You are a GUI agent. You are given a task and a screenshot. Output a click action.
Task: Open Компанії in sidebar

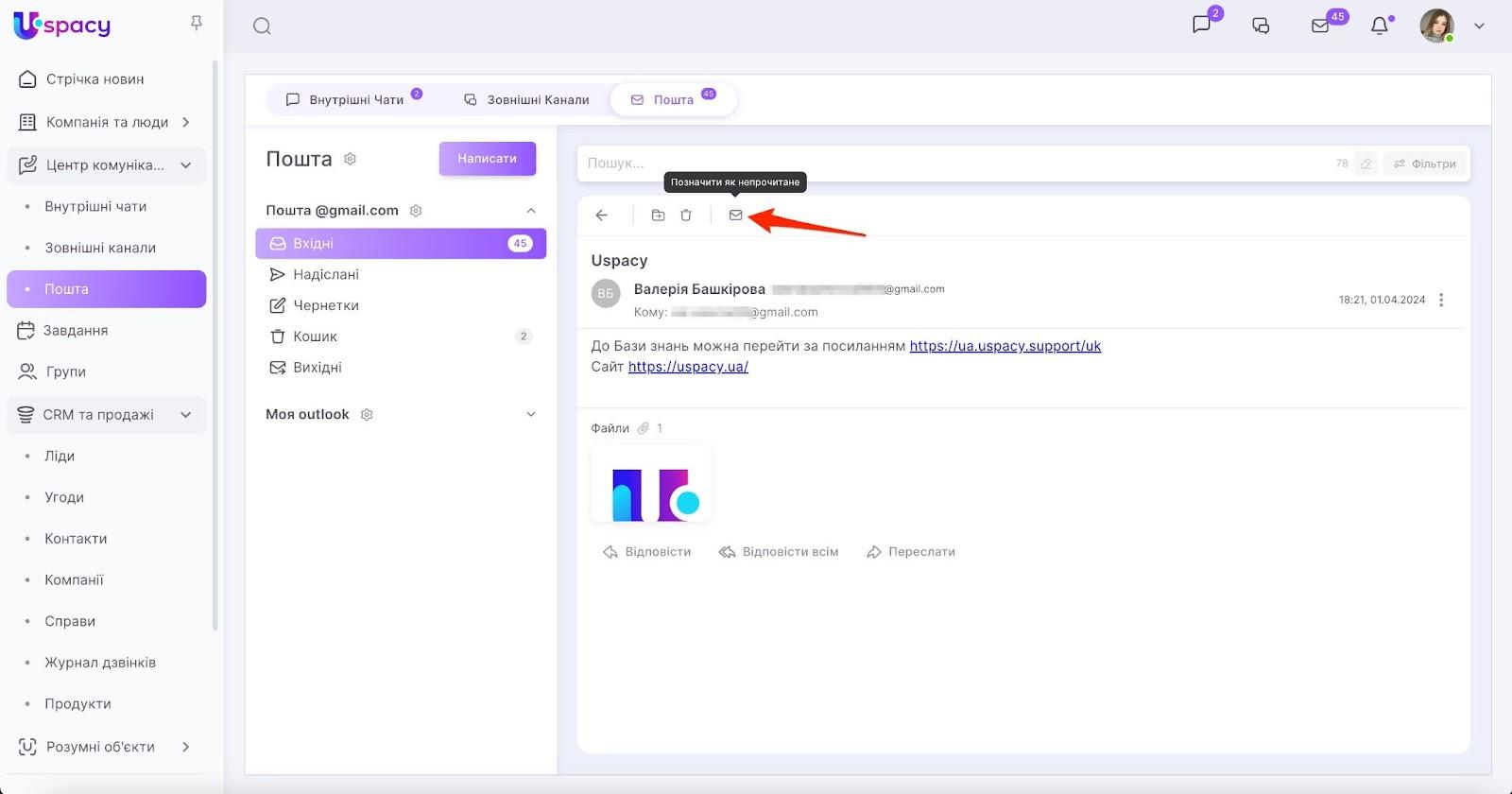[x=74, y=580]
